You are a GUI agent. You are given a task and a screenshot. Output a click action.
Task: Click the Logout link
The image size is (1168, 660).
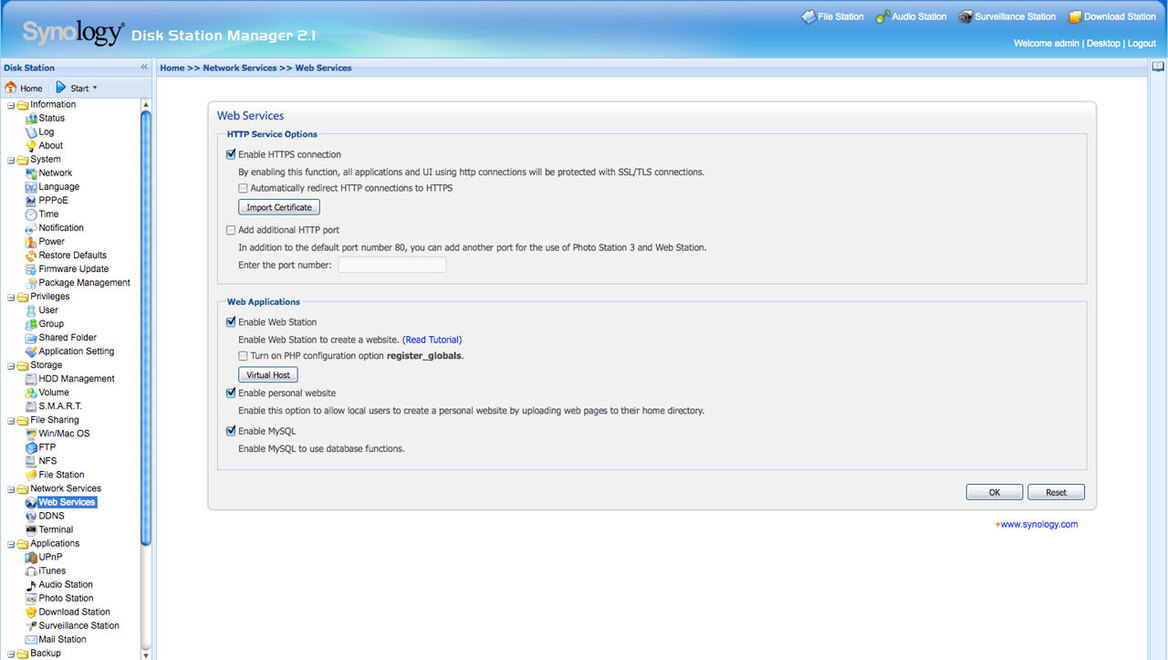[1141, 43]
